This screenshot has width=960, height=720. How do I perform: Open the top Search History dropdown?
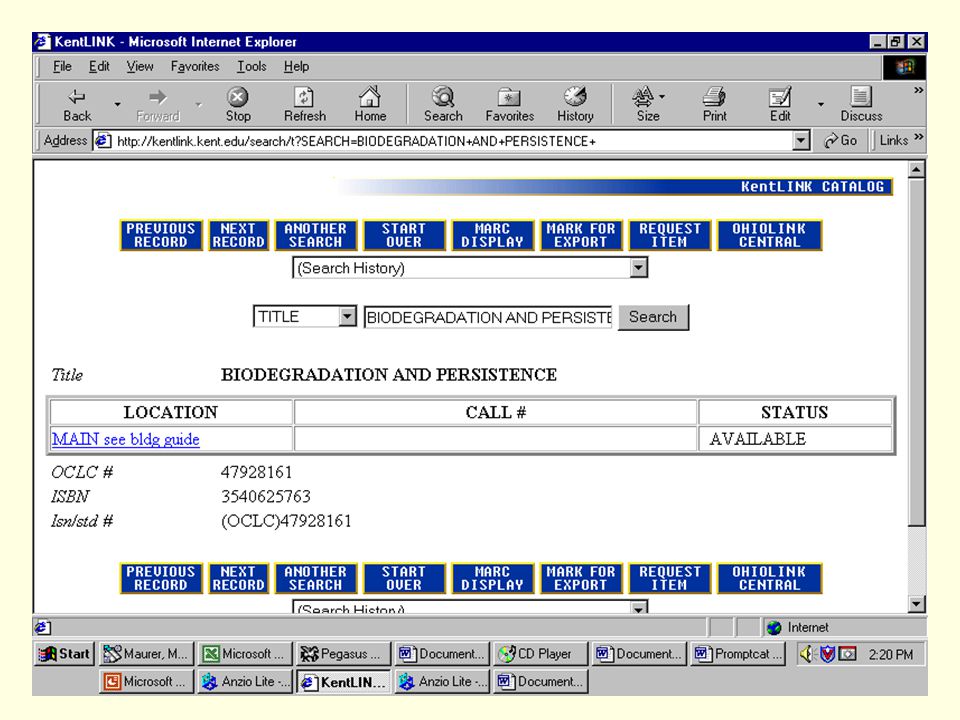470,268
